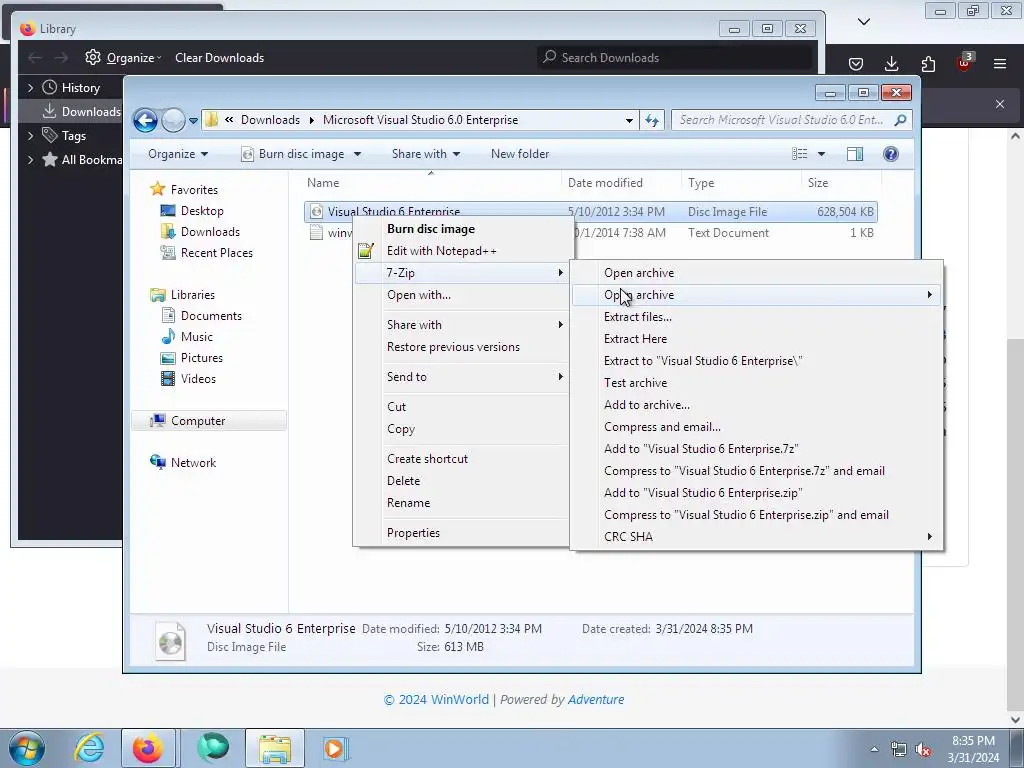1024x768 pixels.
Task: Select Open with... in context menu
Action: [461, 295]
